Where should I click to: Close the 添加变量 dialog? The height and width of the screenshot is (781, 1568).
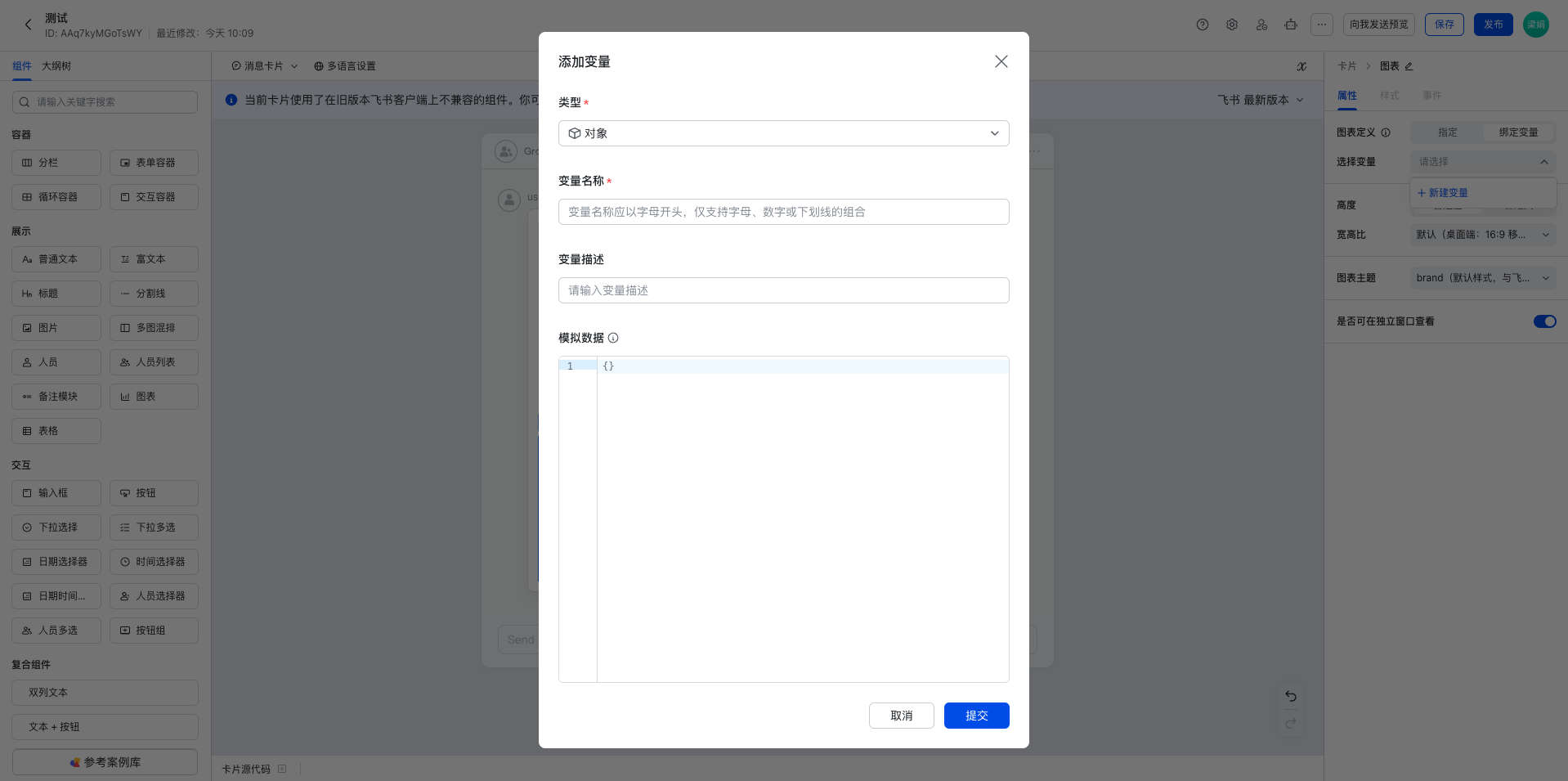(1001, 61)
